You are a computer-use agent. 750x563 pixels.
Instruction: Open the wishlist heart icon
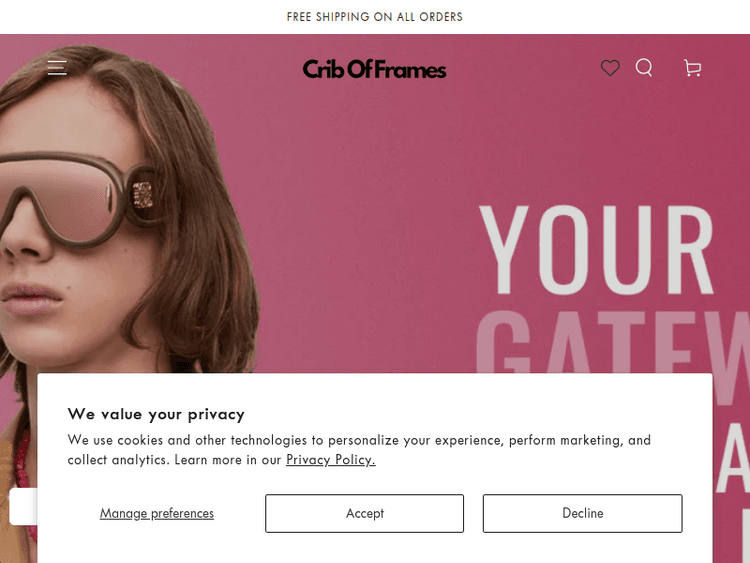(x=610, y=67)
